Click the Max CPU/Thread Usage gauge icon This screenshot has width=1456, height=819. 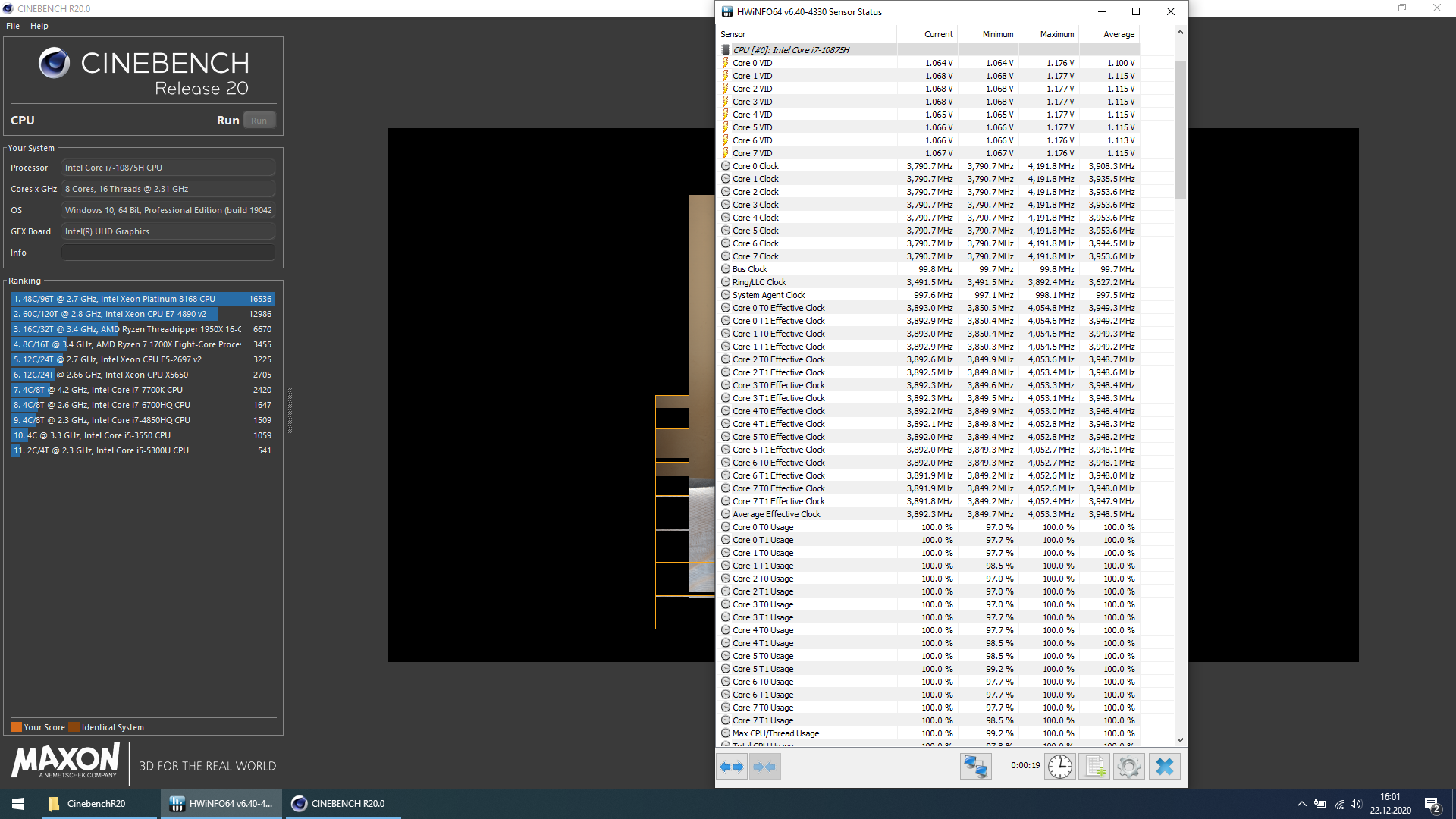click(x=726, y=733)
